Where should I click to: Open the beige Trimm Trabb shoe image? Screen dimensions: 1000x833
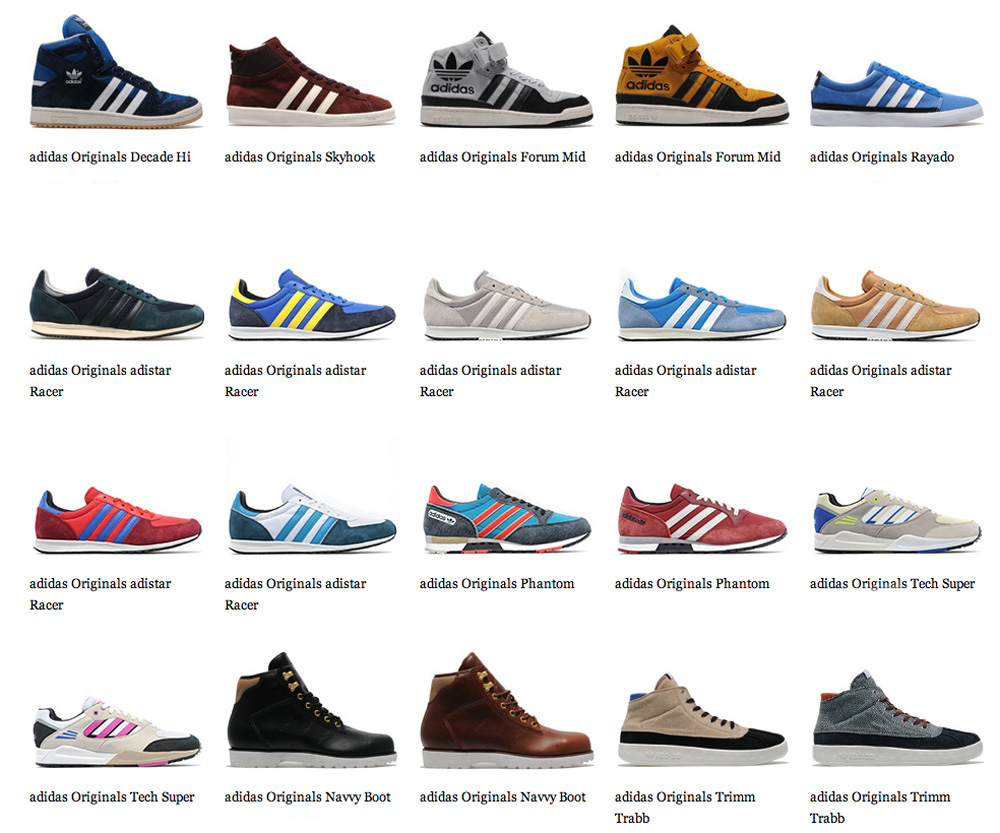702,719
